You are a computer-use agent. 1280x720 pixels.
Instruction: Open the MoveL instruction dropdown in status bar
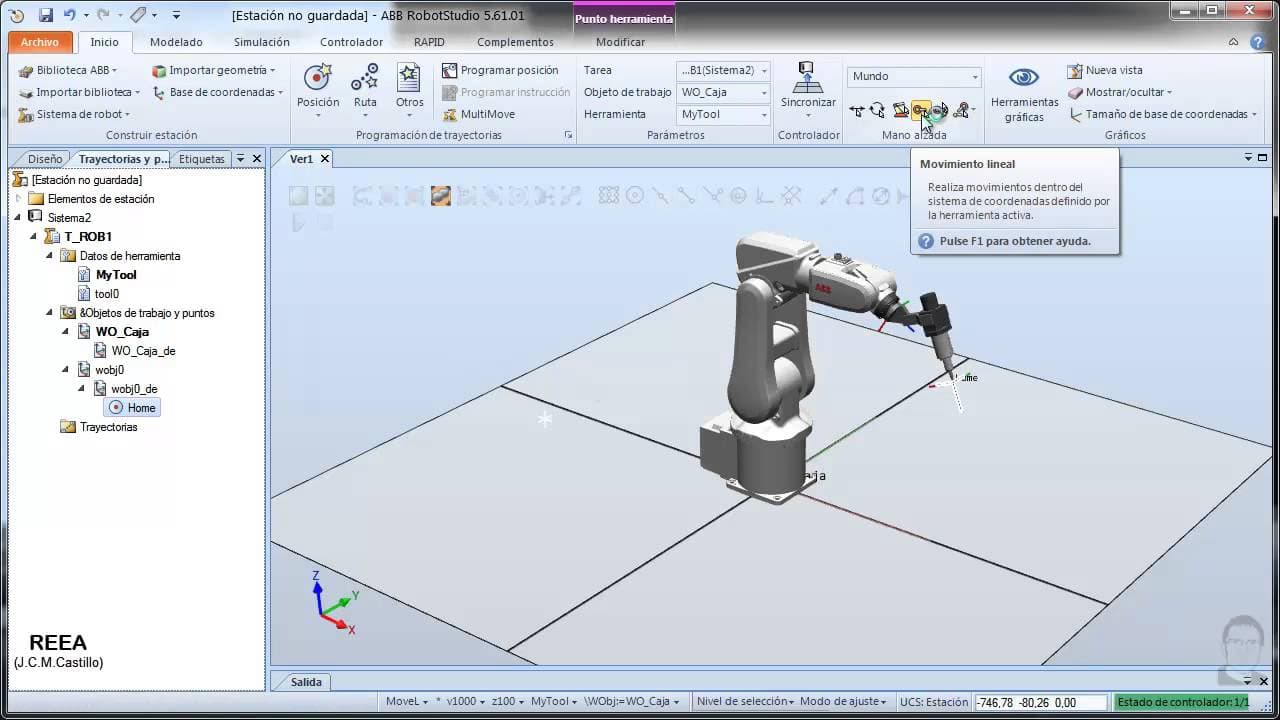click(407, 702)
